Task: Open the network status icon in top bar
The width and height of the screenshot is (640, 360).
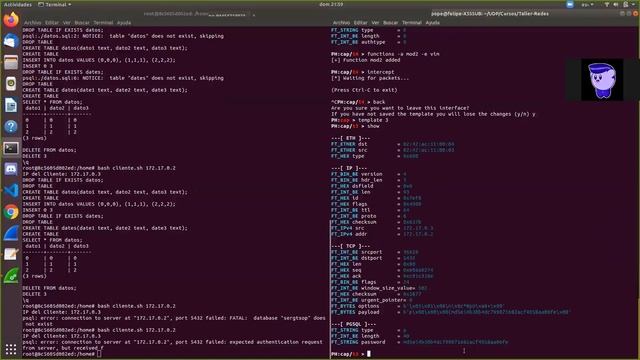Action: click(x=607, y=4)
